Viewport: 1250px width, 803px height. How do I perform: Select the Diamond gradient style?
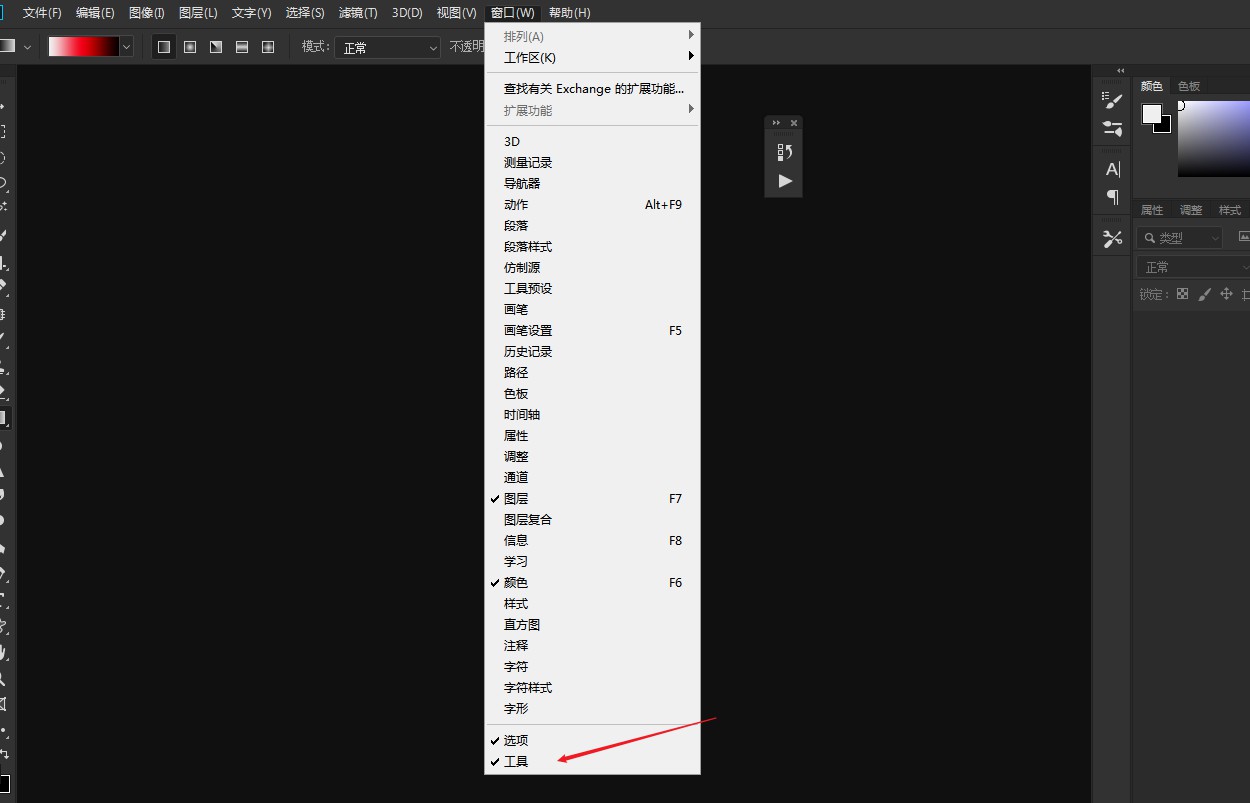click(267, 46)
